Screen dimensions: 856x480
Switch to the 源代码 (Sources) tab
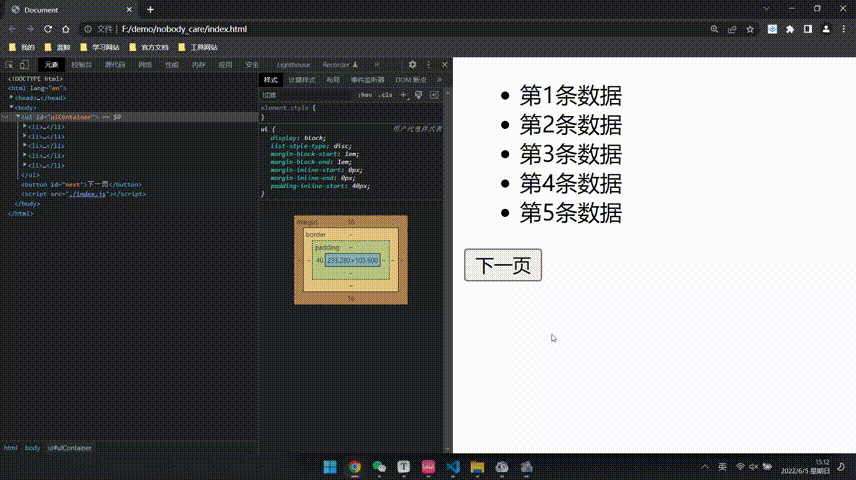click(115, 64)
